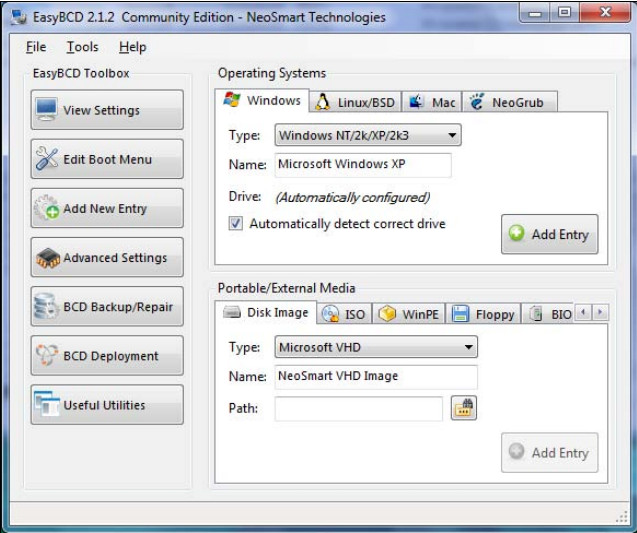Click the deployment icon on BCD Deployment
Screen dimensions: 637x533
47,355
